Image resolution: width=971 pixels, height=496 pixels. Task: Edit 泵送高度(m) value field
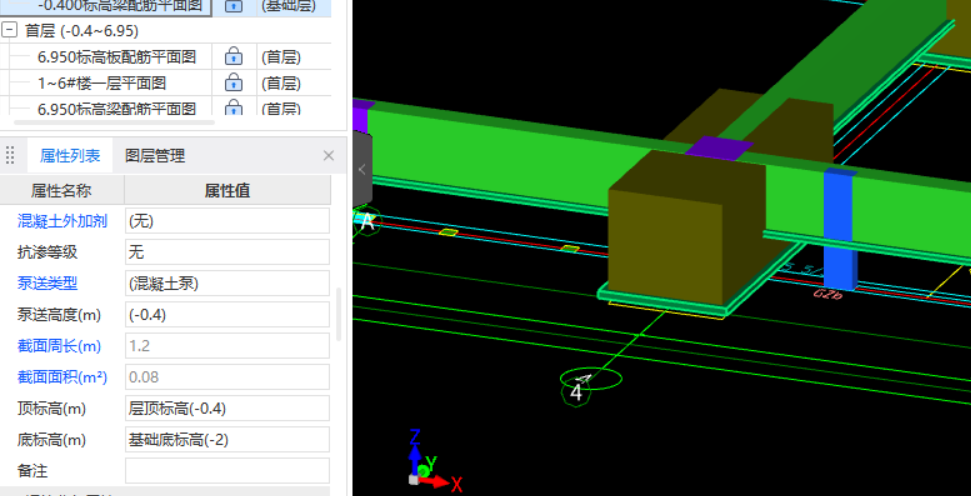(227, 315)
